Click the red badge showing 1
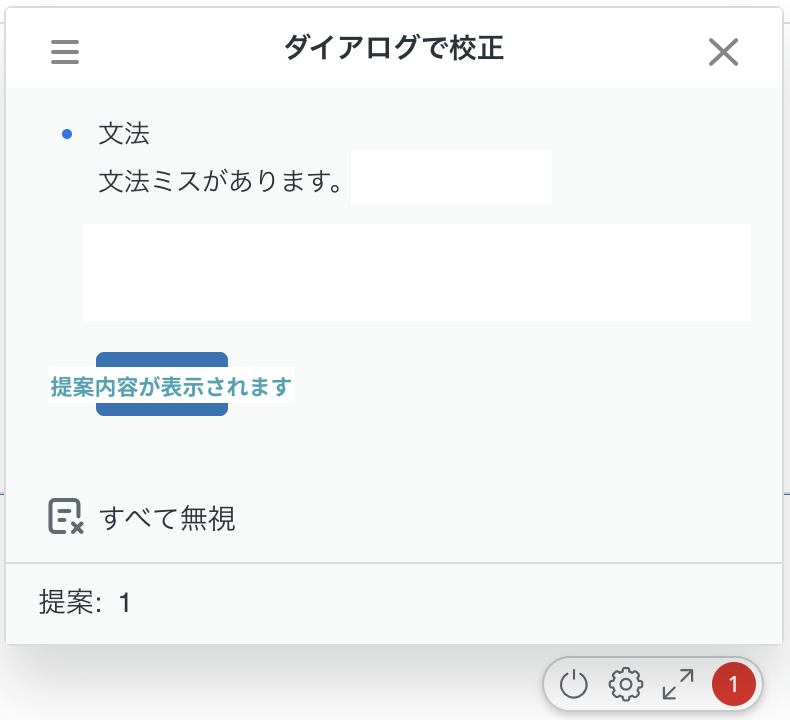Image resolution: width=790 pixels, height=720 pixels. (x=734, y=684)
